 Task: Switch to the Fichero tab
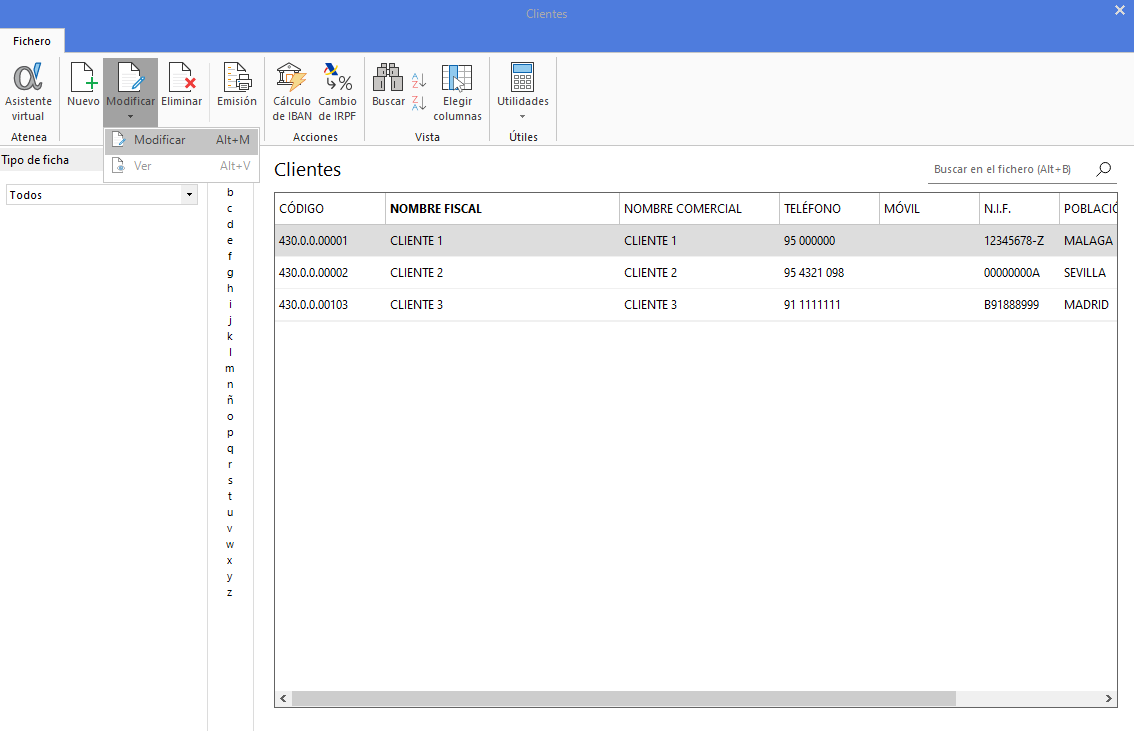point(32,41)
